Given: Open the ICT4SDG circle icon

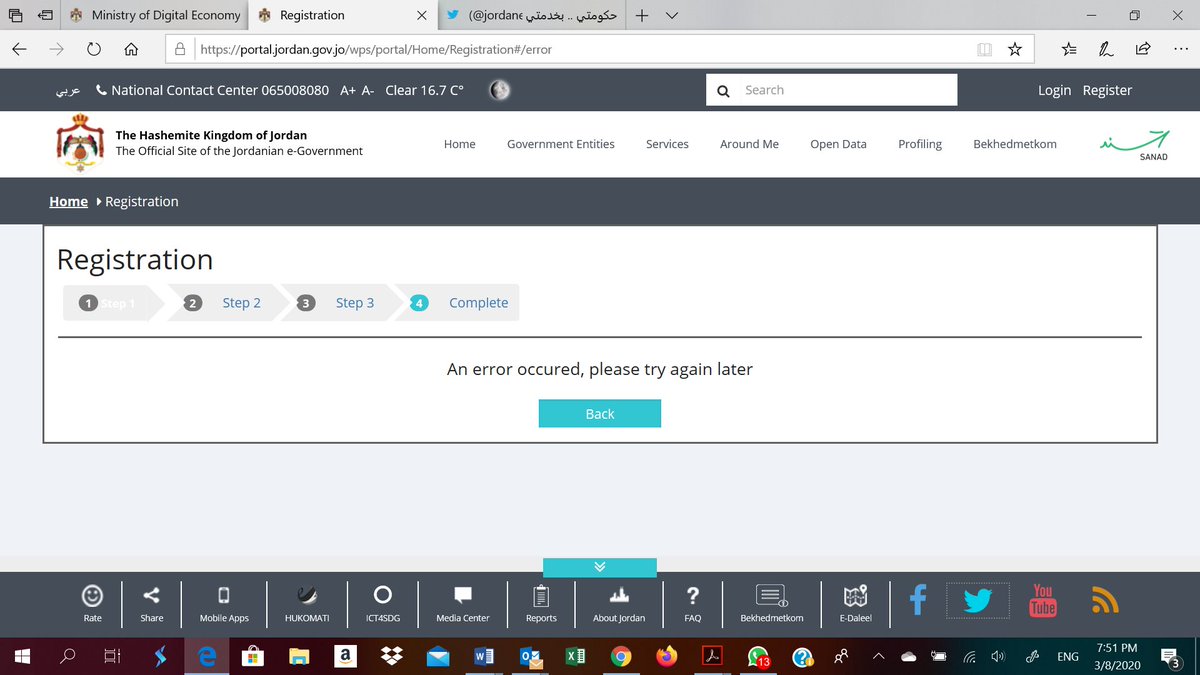Looking at the screenshot, I should coord(382,596).
